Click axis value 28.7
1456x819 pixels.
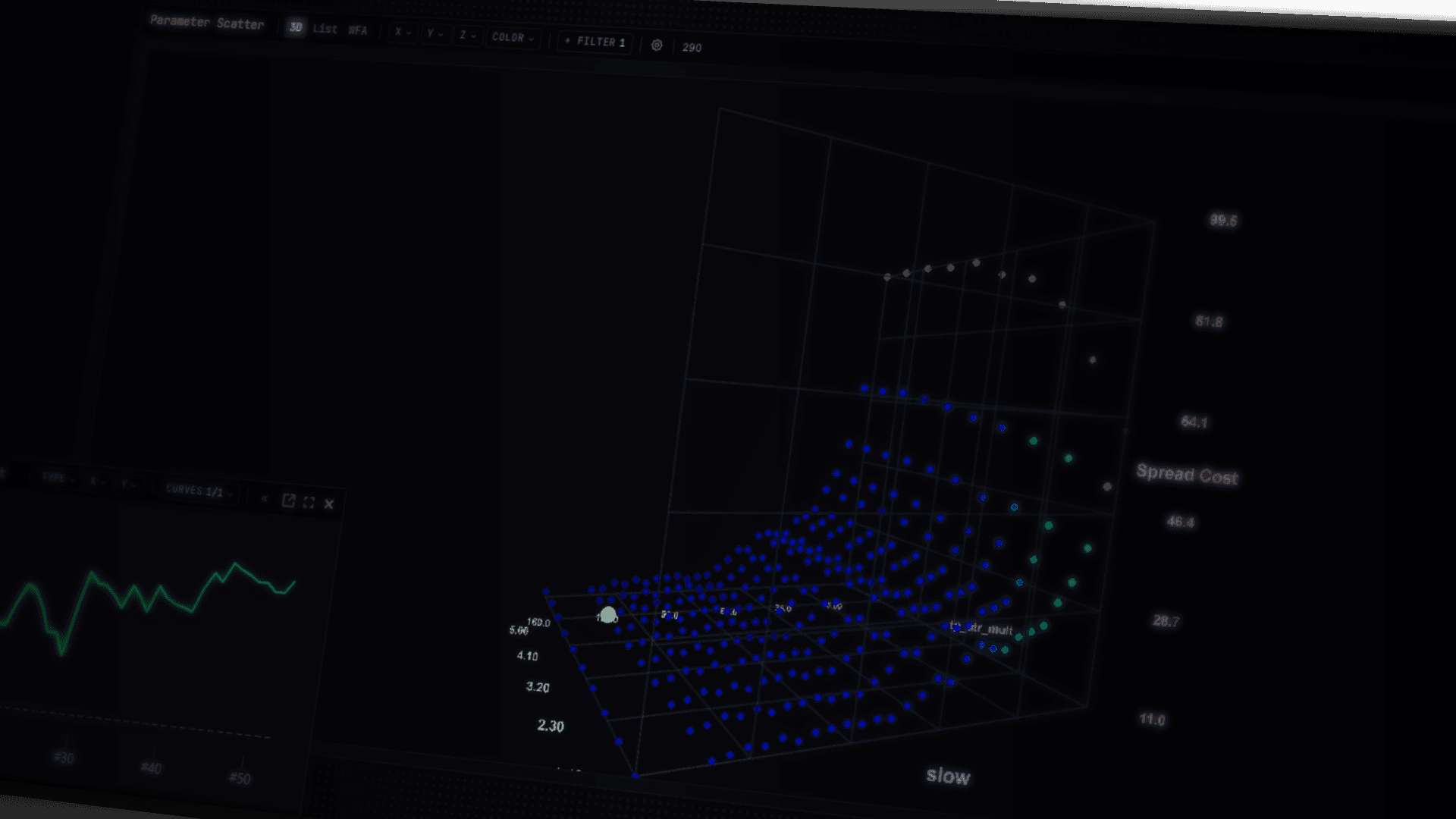(x=1166, y=621)
